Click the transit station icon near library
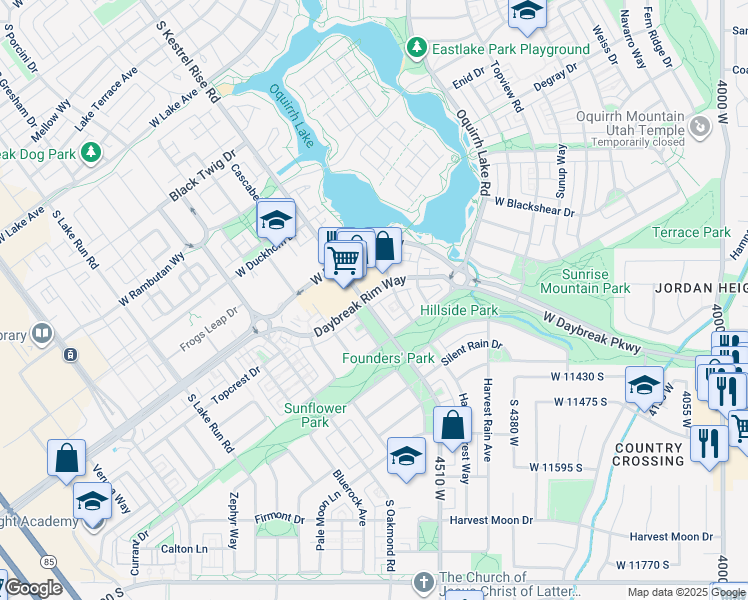This screenshot has width=748, height=600. (71, 355)
